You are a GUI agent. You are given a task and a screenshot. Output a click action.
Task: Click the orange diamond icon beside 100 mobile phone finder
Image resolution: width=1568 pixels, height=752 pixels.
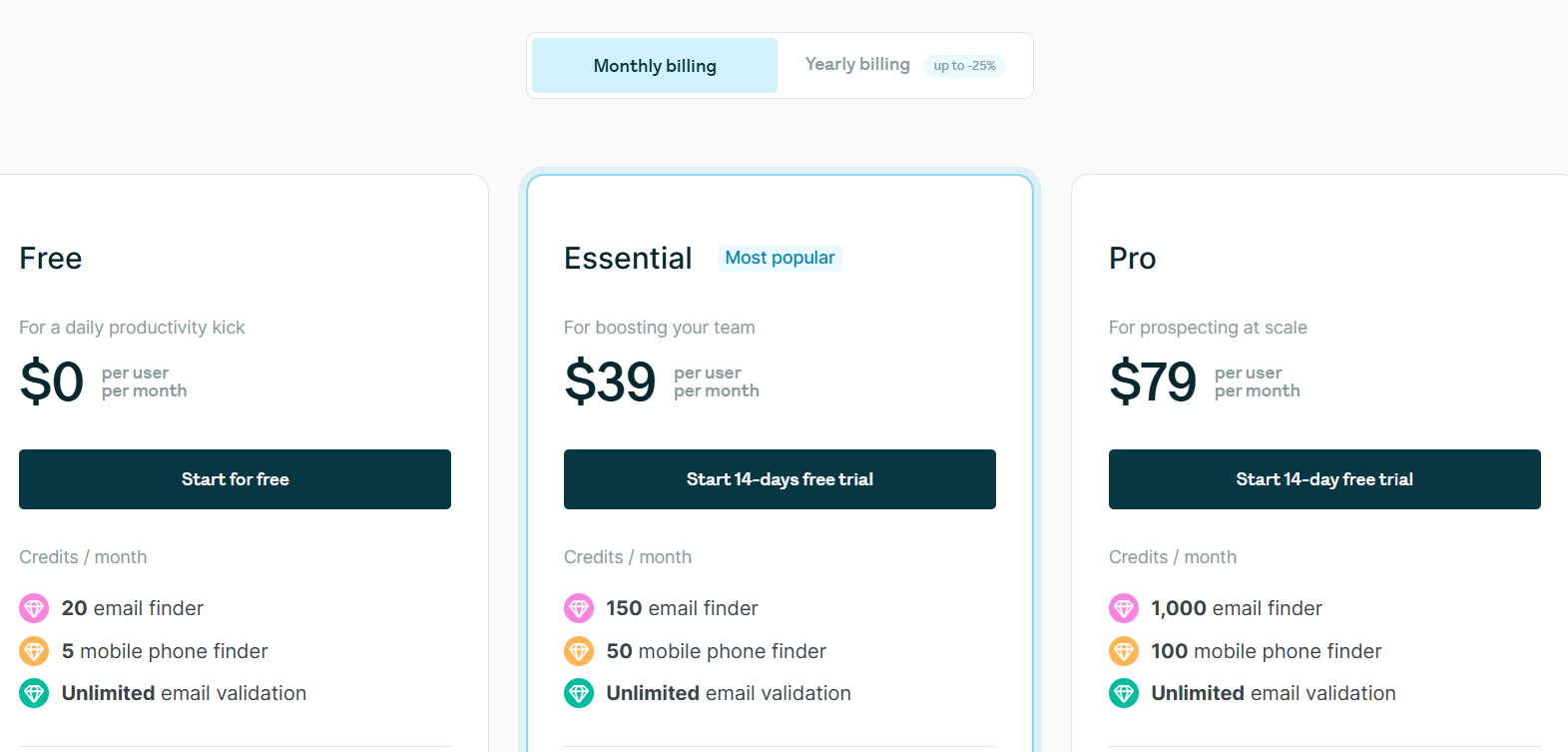point(1124,651)
